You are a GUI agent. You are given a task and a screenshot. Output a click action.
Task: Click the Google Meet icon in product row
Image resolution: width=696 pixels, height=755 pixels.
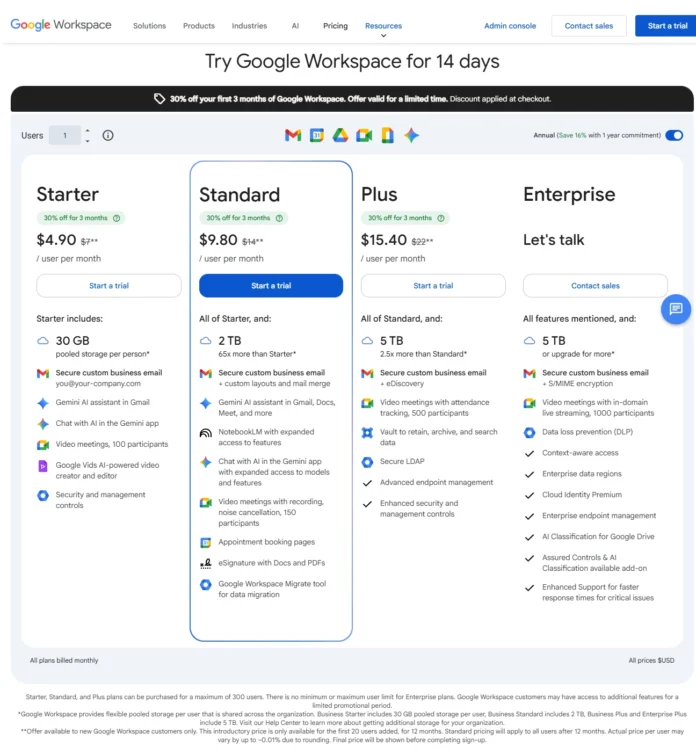[x=364, y=136]
